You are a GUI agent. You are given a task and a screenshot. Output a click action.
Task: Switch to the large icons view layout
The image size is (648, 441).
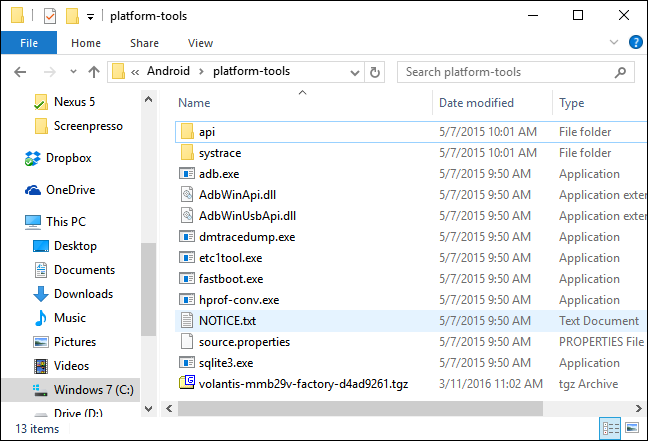(633, 428)
